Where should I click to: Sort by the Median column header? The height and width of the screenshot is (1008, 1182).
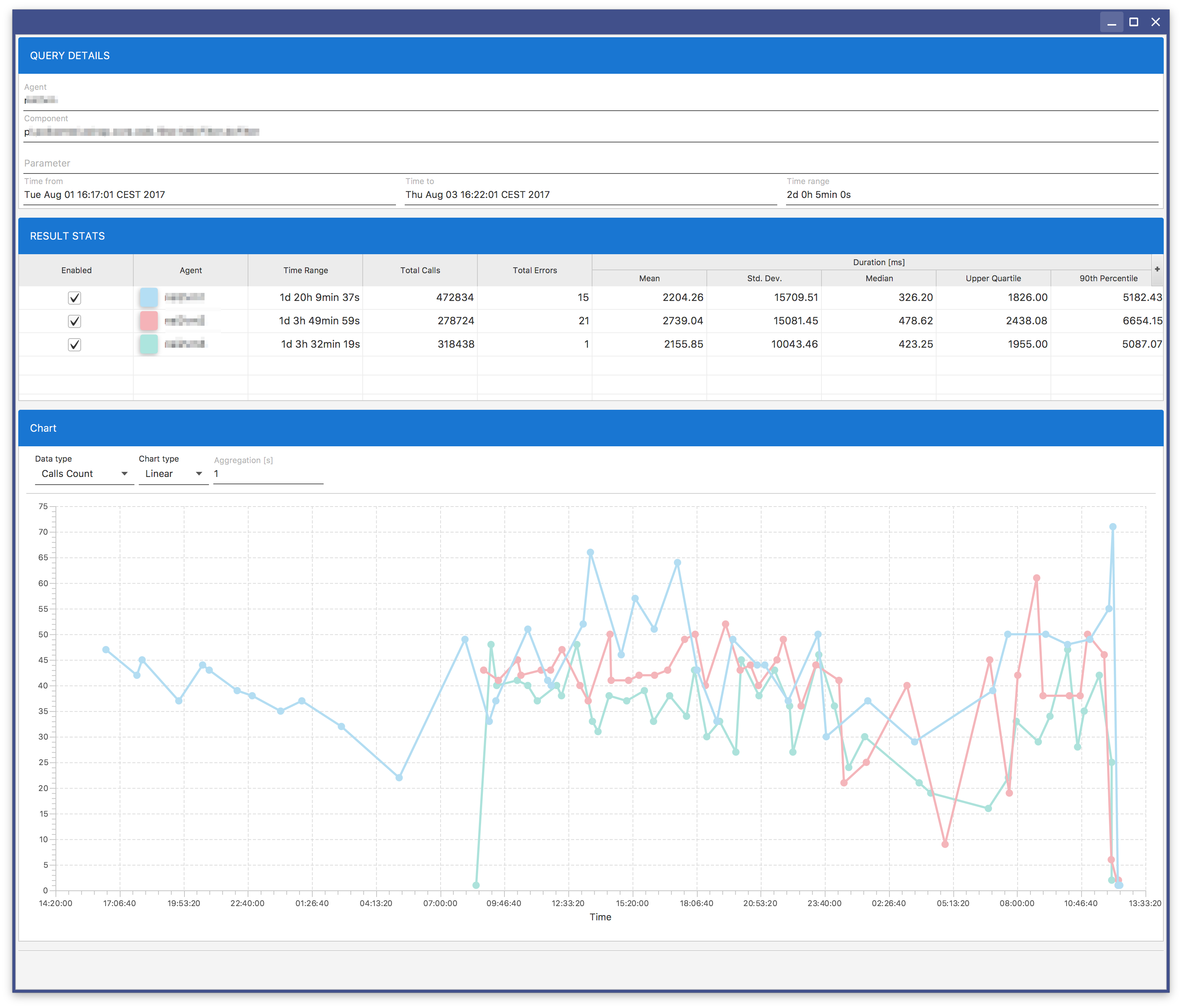click(879, 278)
